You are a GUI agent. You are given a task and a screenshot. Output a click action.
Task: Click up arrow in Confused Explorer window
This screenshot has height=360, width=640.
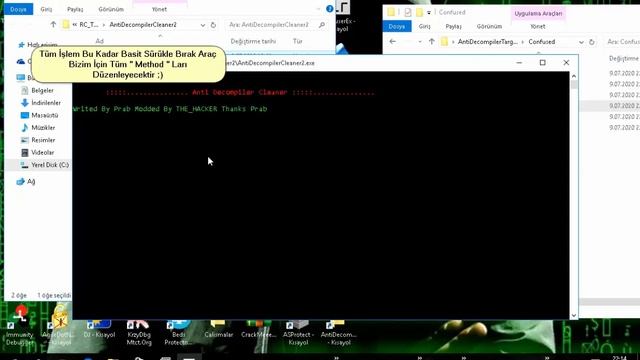coord(431,42)
